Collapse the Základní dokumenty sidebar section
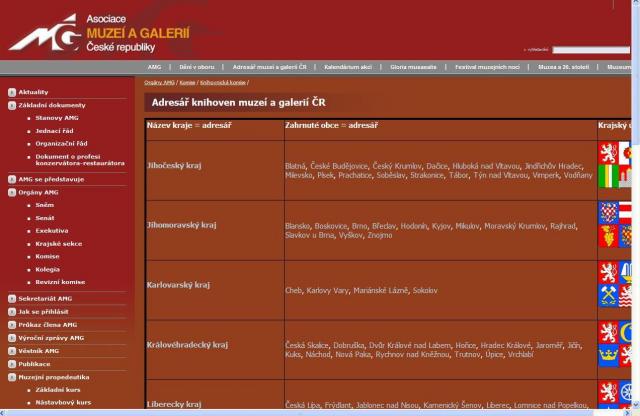Image resolution: width=640 pixels, height=416 pixels. (12, 105)
